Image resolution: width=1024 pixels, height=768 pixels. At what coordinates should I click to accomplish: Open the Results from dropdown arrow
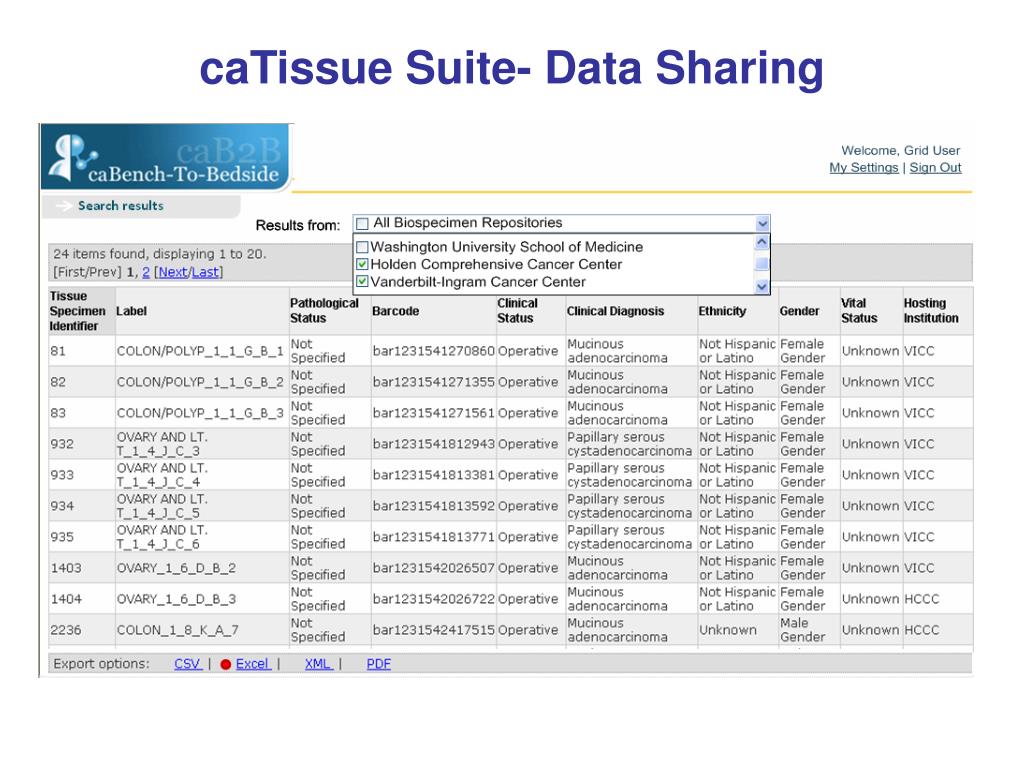(762, 223)
